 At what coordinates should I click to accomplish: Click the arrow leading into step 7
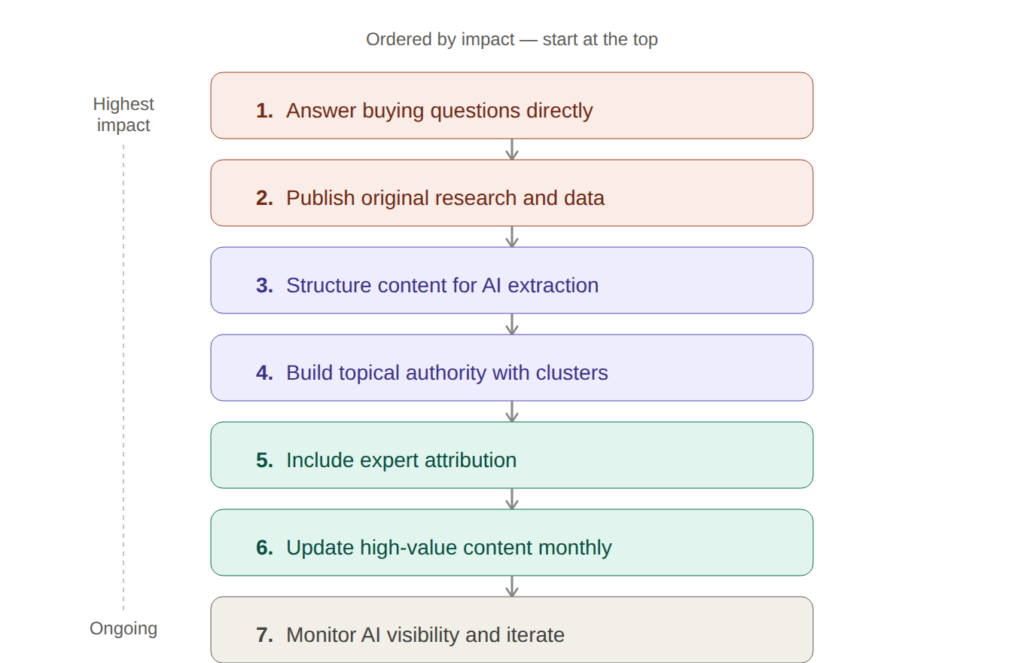[x=512, y=586]
